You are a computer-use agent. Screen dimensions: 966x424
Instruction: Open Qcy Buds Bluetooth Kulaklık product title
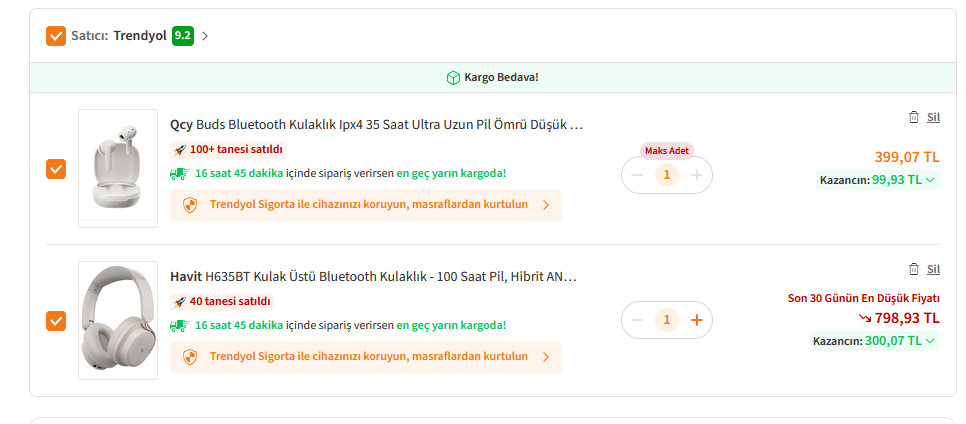pos(376,124)
